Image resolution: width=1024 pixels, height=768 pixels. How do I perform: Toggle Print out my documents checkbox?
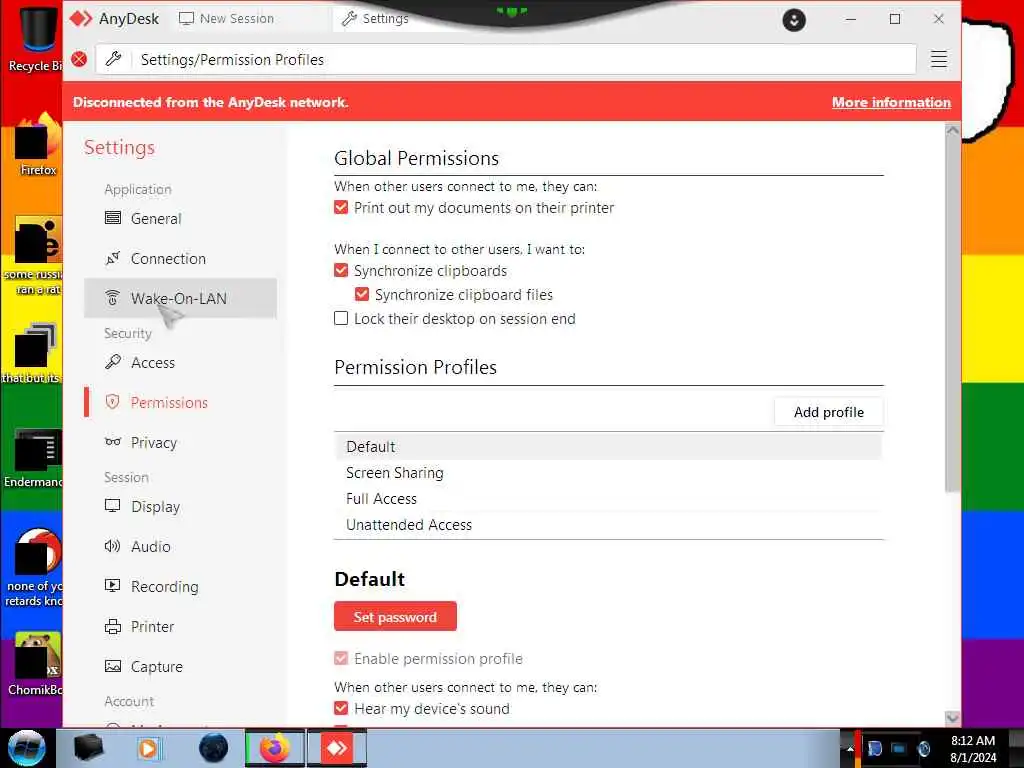[x=341, y=208]
